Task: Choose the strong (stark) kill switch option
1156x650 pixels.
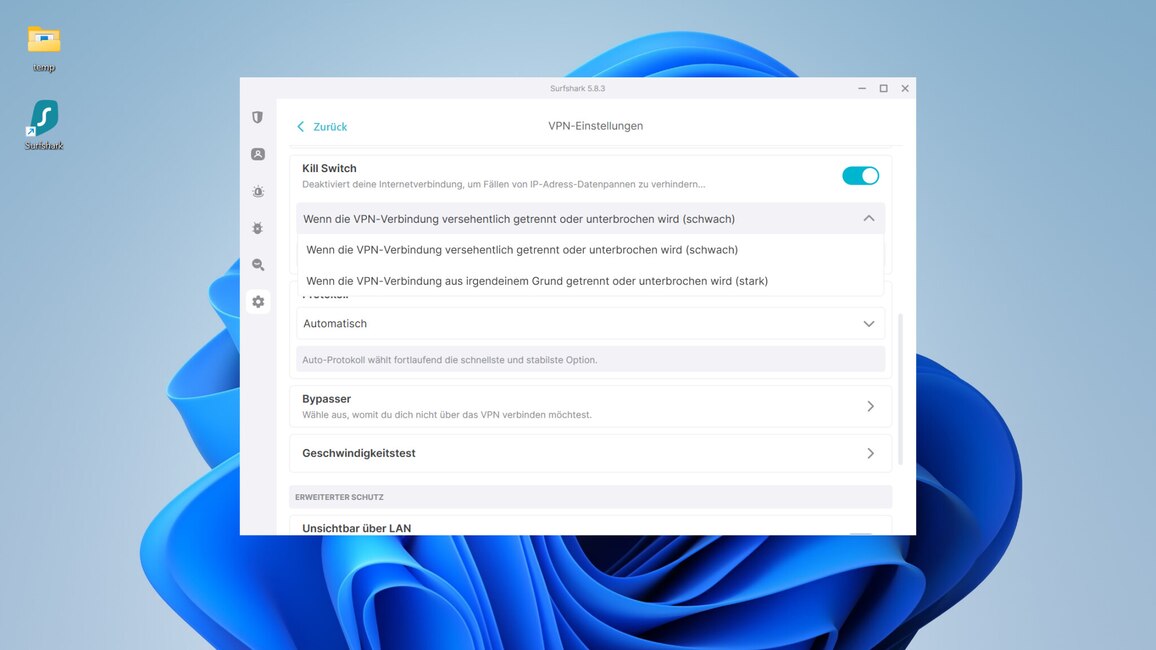Action: click(536, 281)
